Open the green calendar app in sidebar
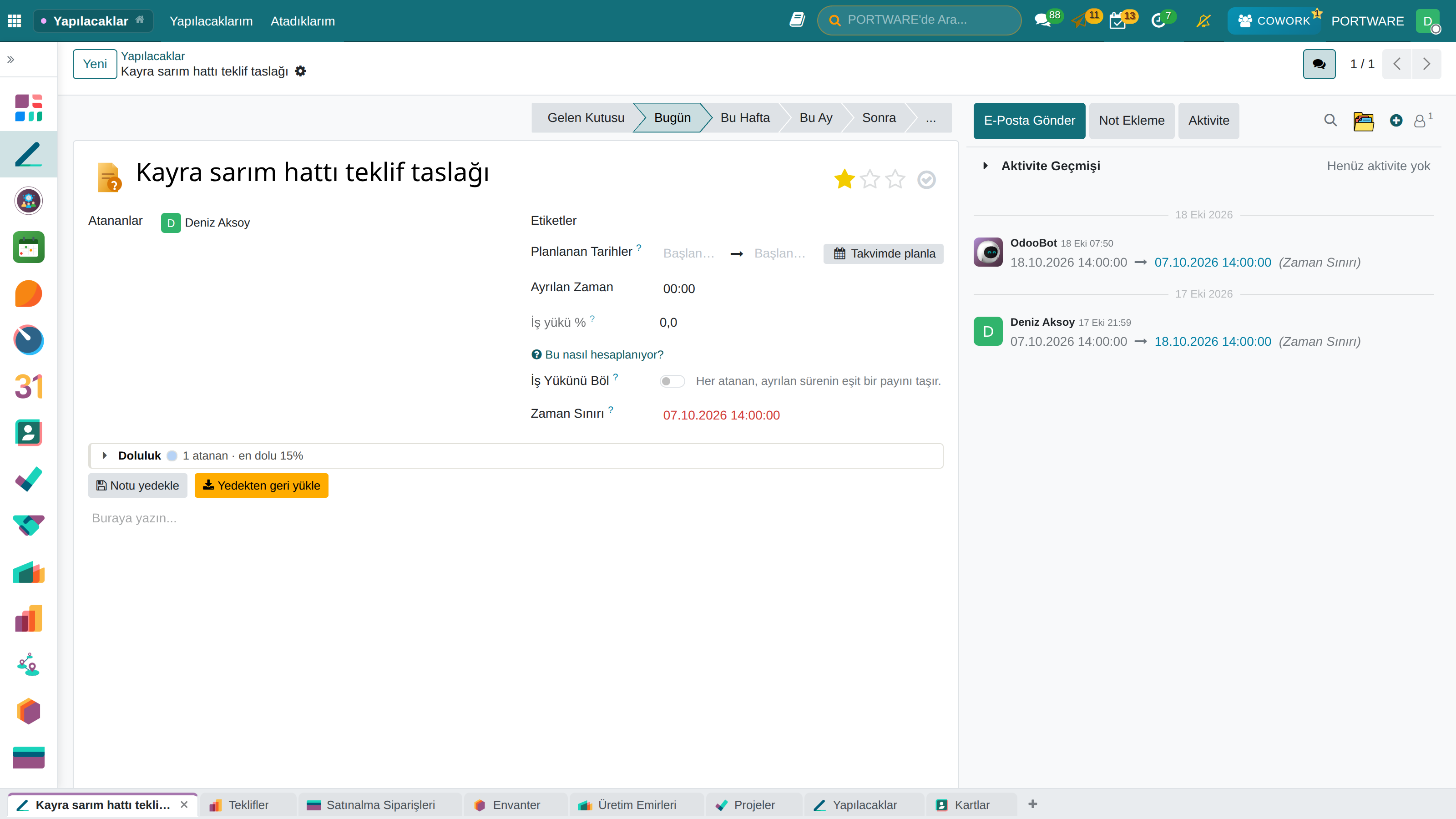Viewport: 1456px width, 819px height. click(x=28, y=247)
